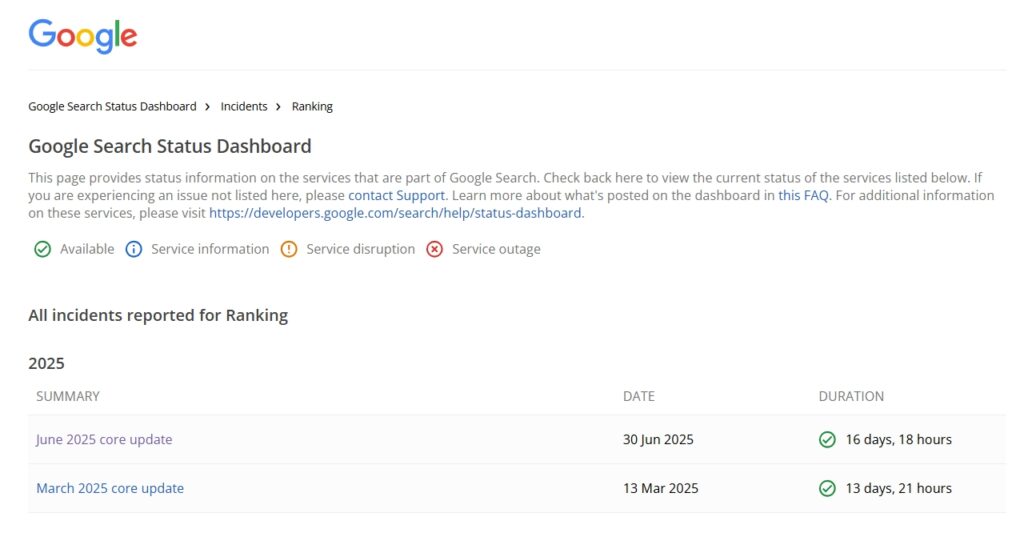Screen dimensions: 1024x533
Task: Click the Google Search Status Dashboard page title
Action: (x=170, y=146)
